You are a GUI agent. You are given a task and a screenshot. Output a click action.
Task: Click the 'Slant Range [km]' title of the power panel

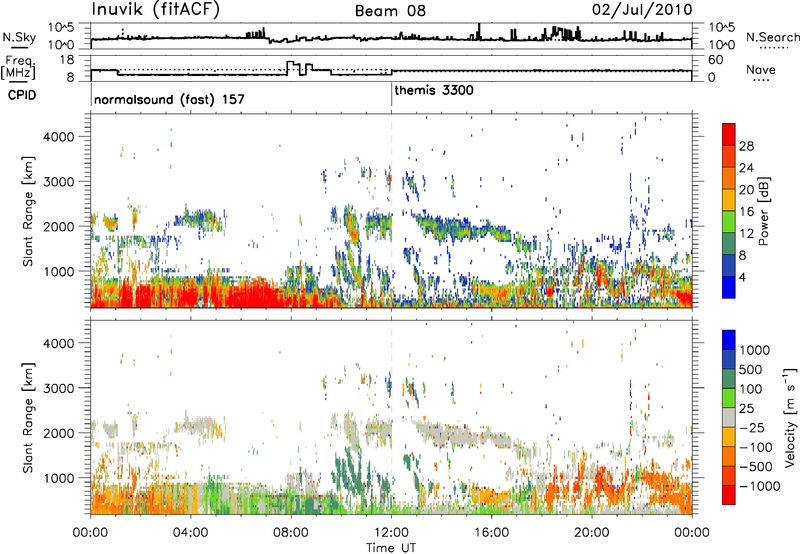tap(28, 211)
